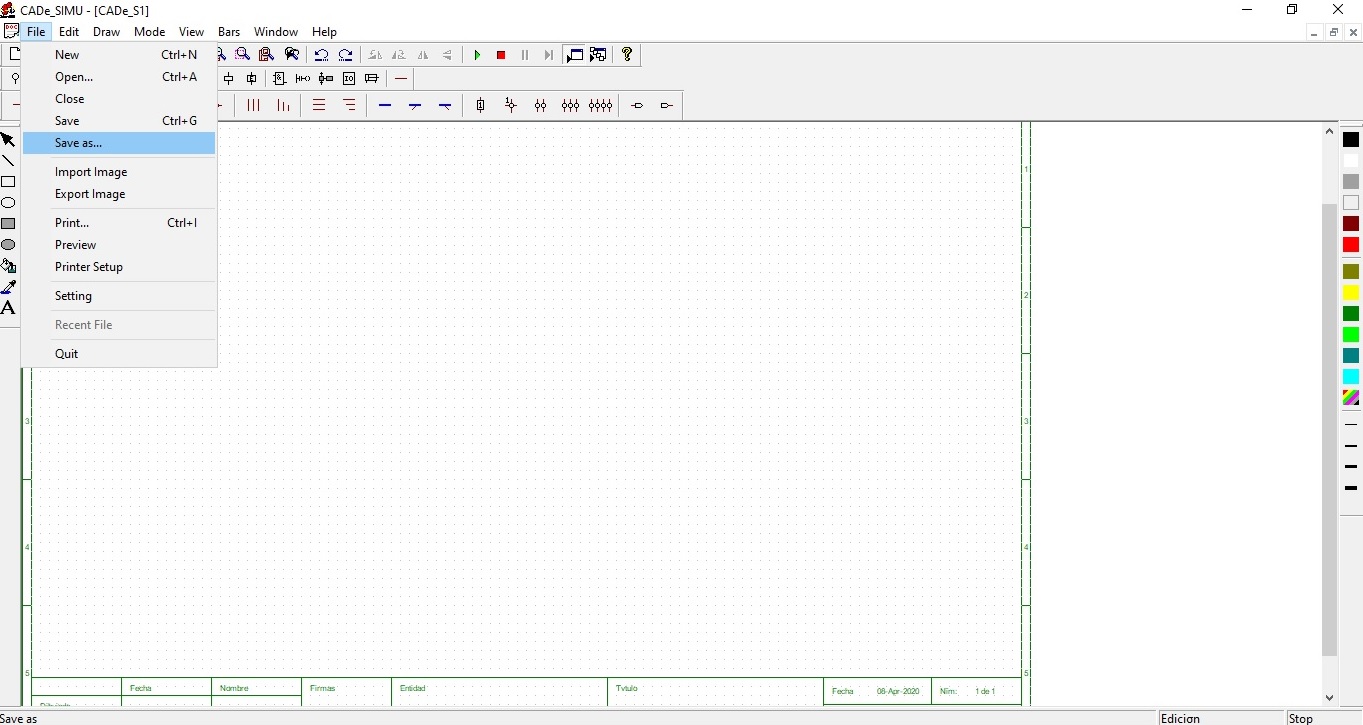
Task: Select Import Image menu entry
Action: point(119,172)
